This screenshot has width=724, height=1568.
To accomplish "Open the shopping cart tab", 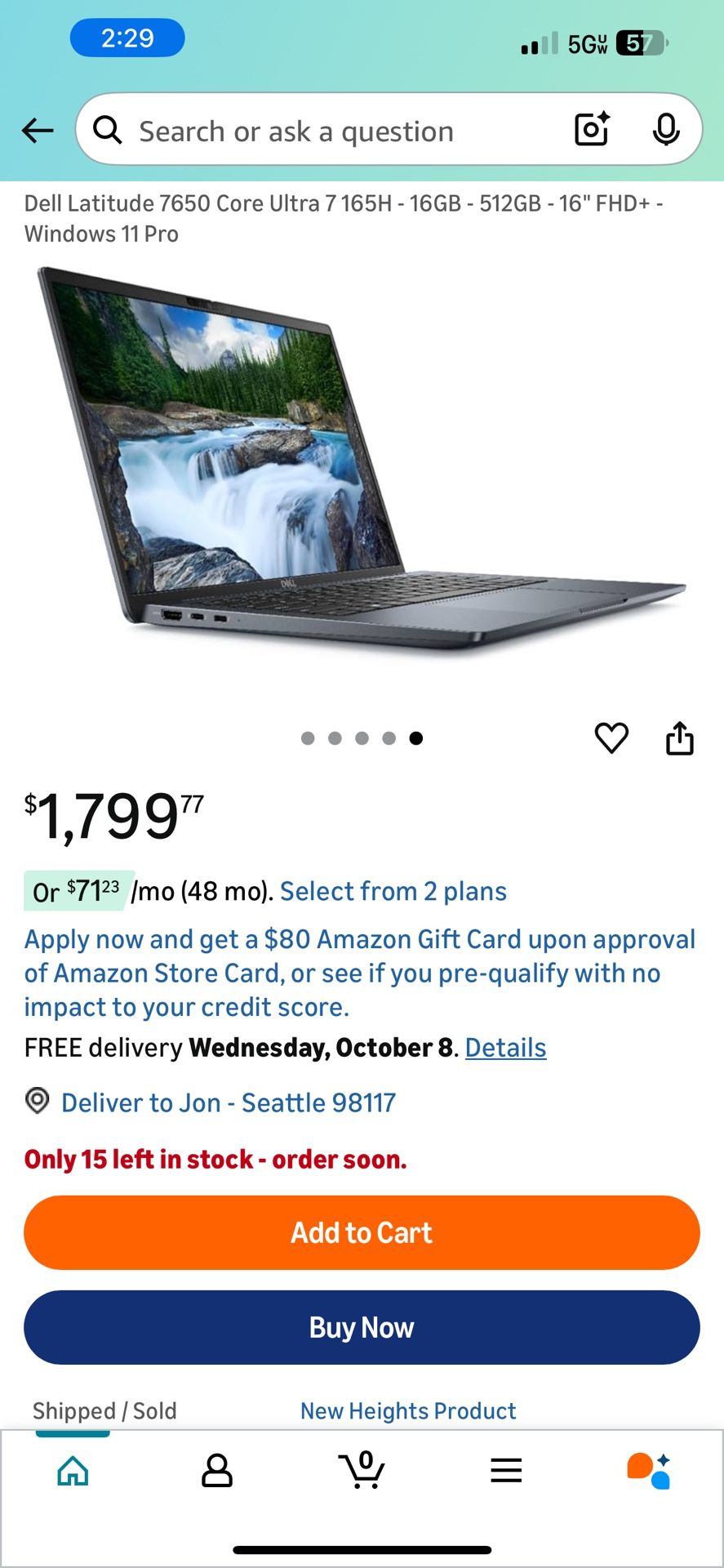I will 362,1470.
